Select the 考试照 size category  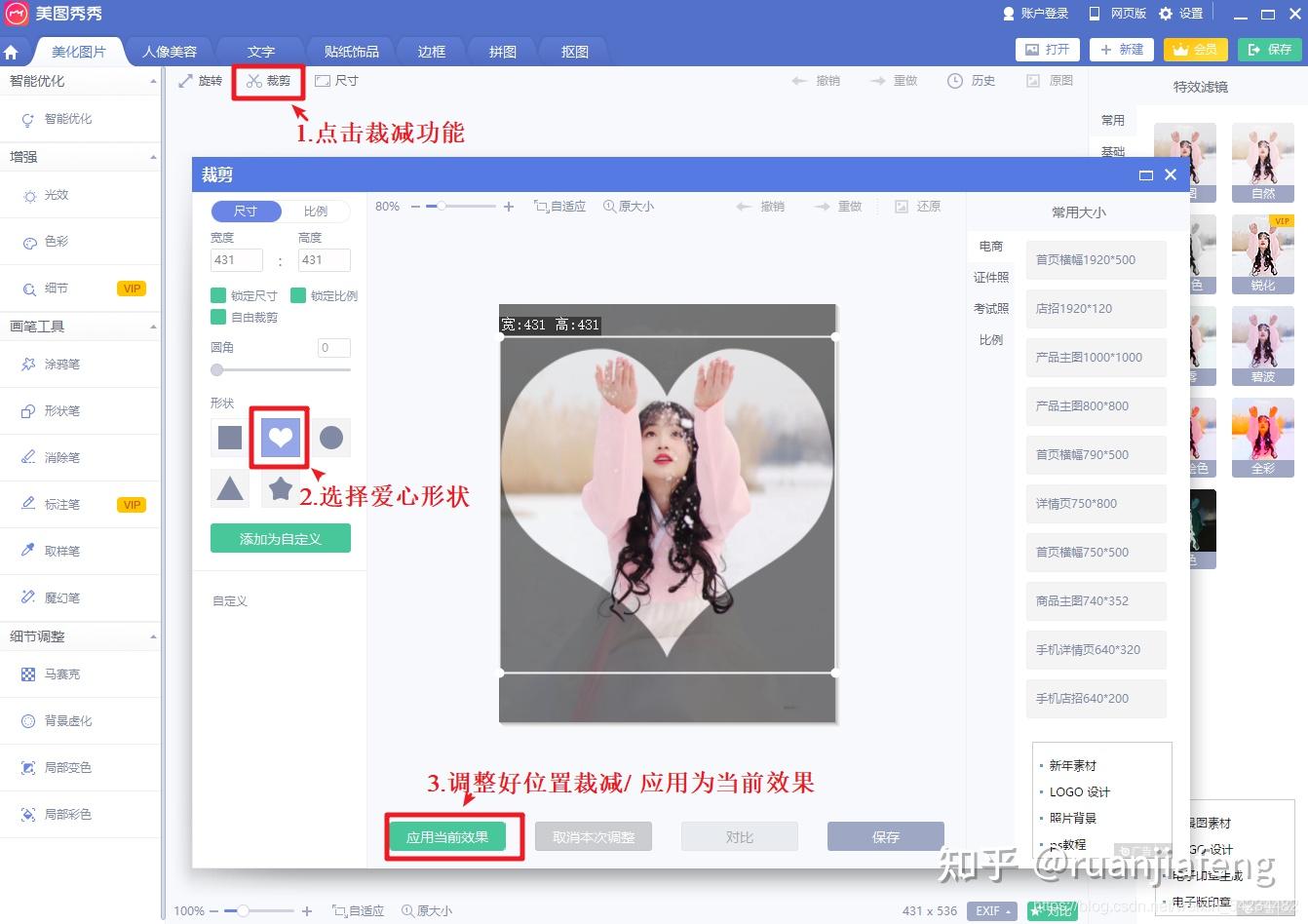(991, 309)
